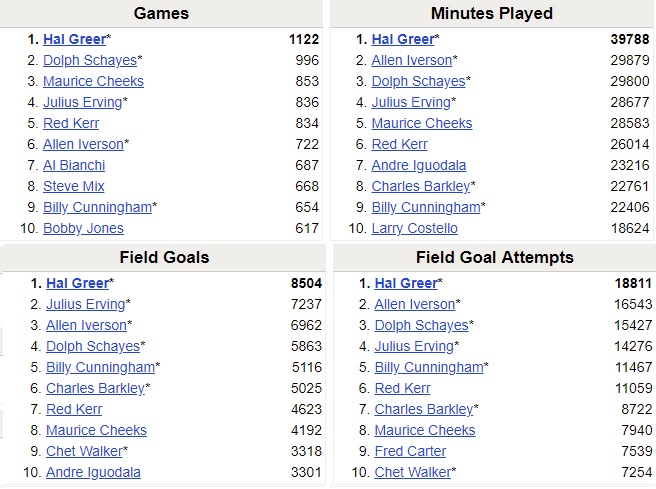The image size is (656, 489).
Task: Click the Games table header
Action: click(x=161, y=13)
